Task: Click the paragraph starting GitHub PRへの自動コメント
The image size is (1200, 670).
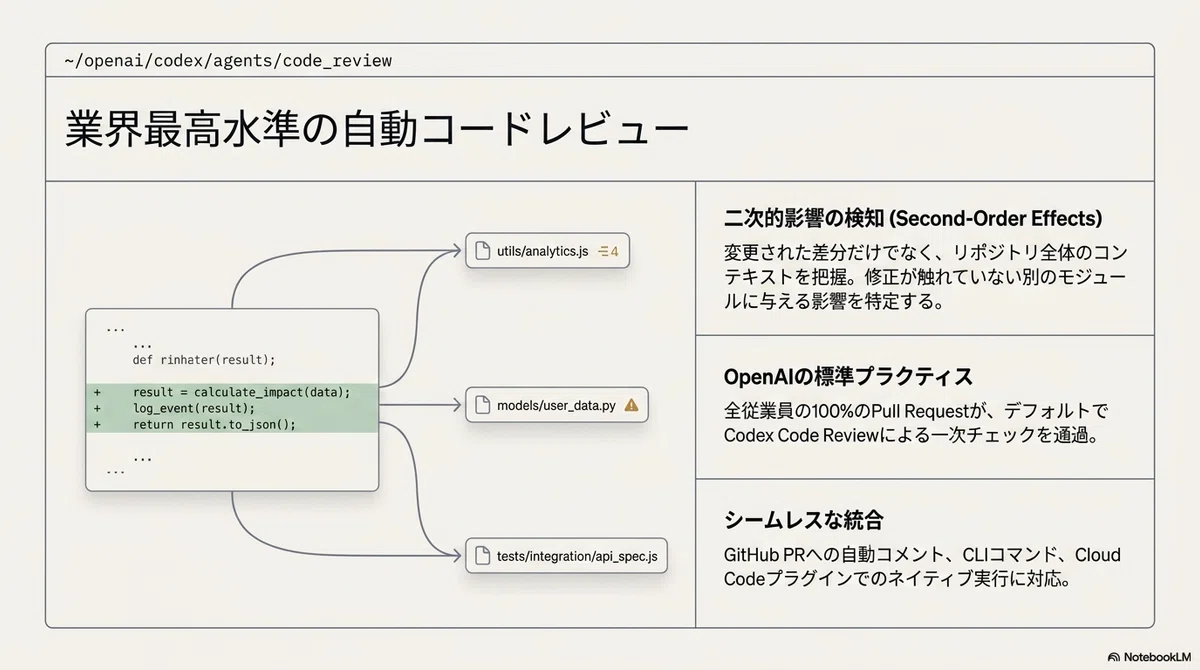Action: [x=922, y=567]
